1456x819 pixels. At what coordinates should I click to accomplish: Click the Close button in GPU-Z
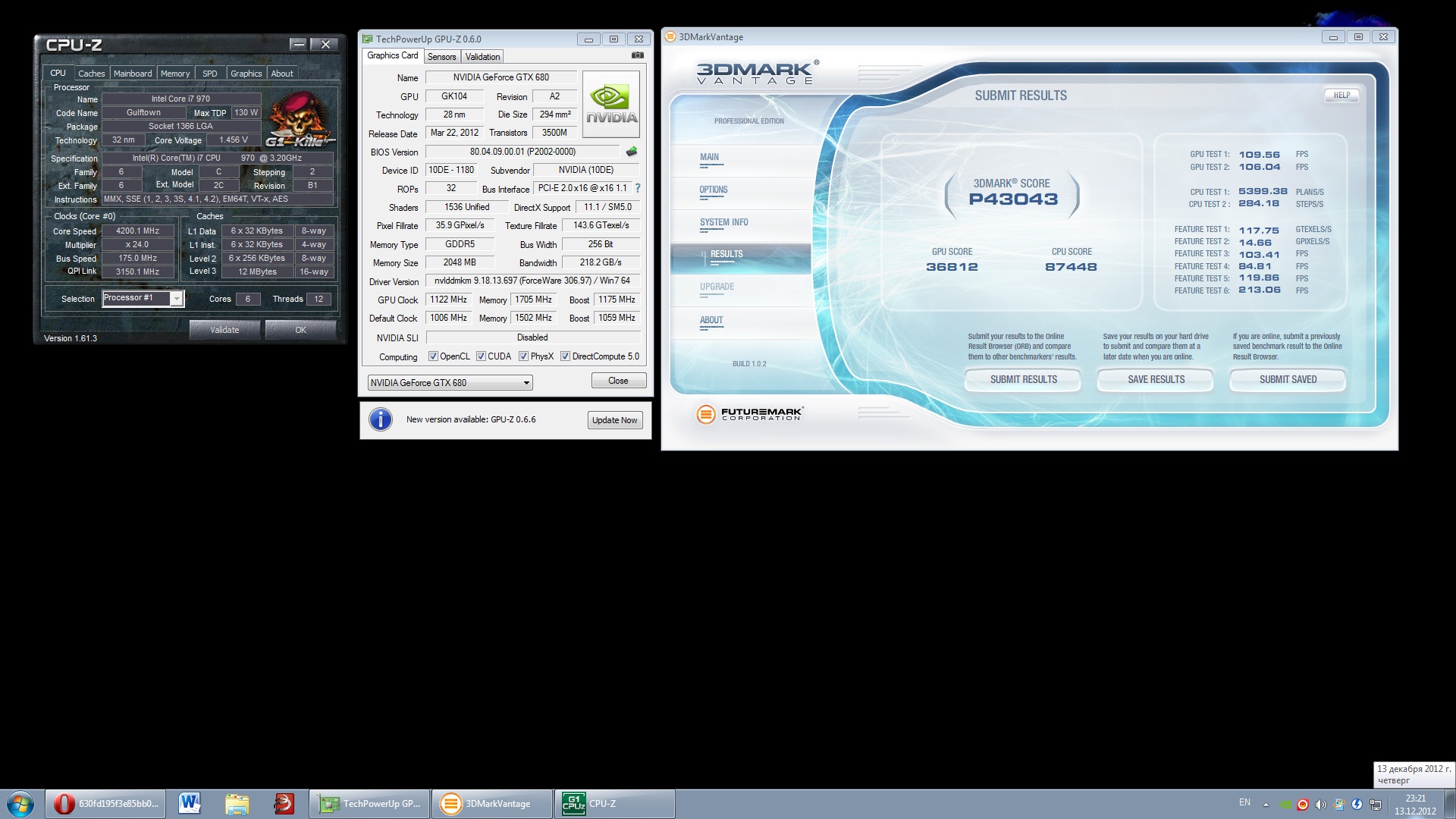[619, 381]
